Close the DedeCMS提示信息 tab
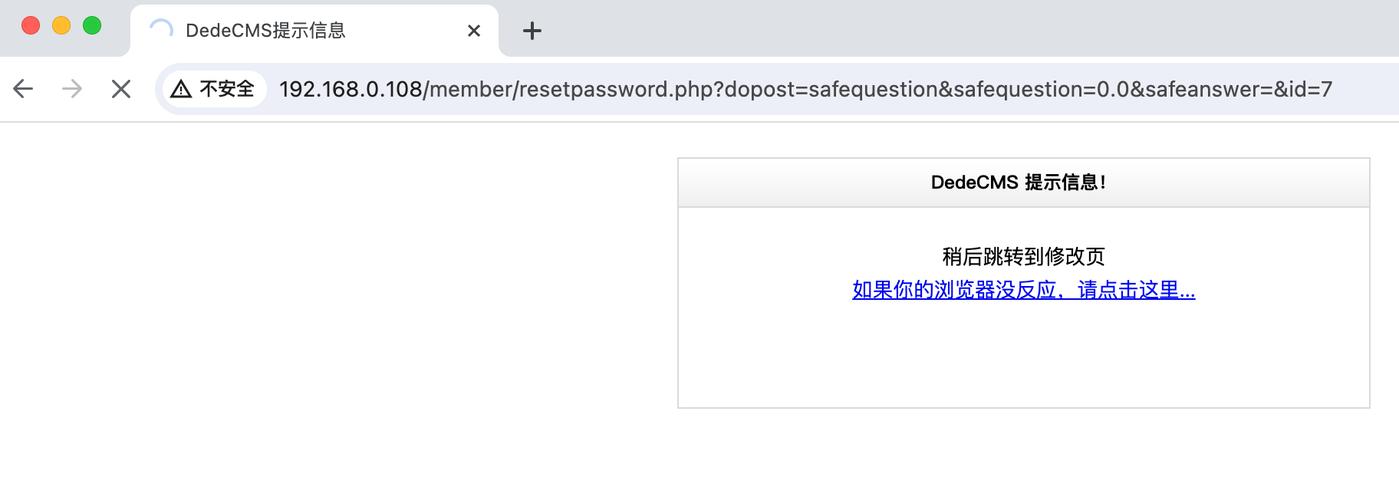Image resolution: width=1399 pixels, height=500 pixels. [474, 31]
